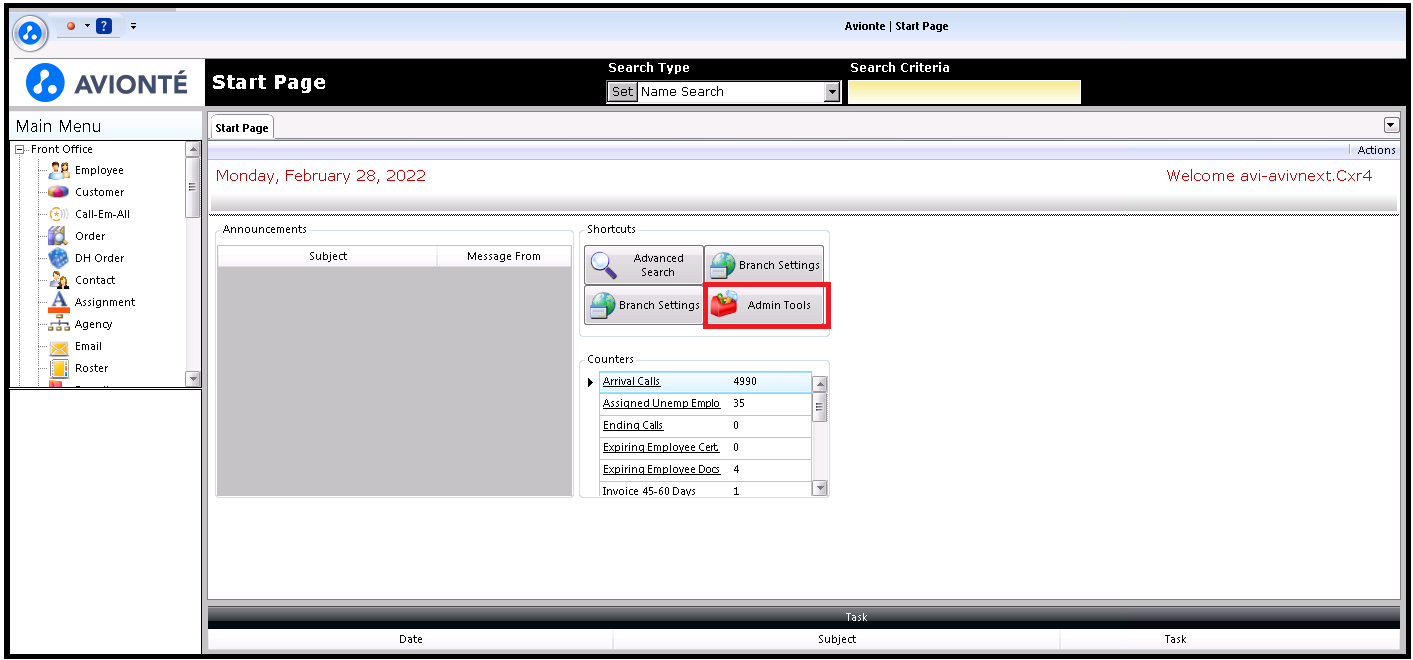Open the Assignment menu item icon

pyautogui.click(x=59, y=302)
